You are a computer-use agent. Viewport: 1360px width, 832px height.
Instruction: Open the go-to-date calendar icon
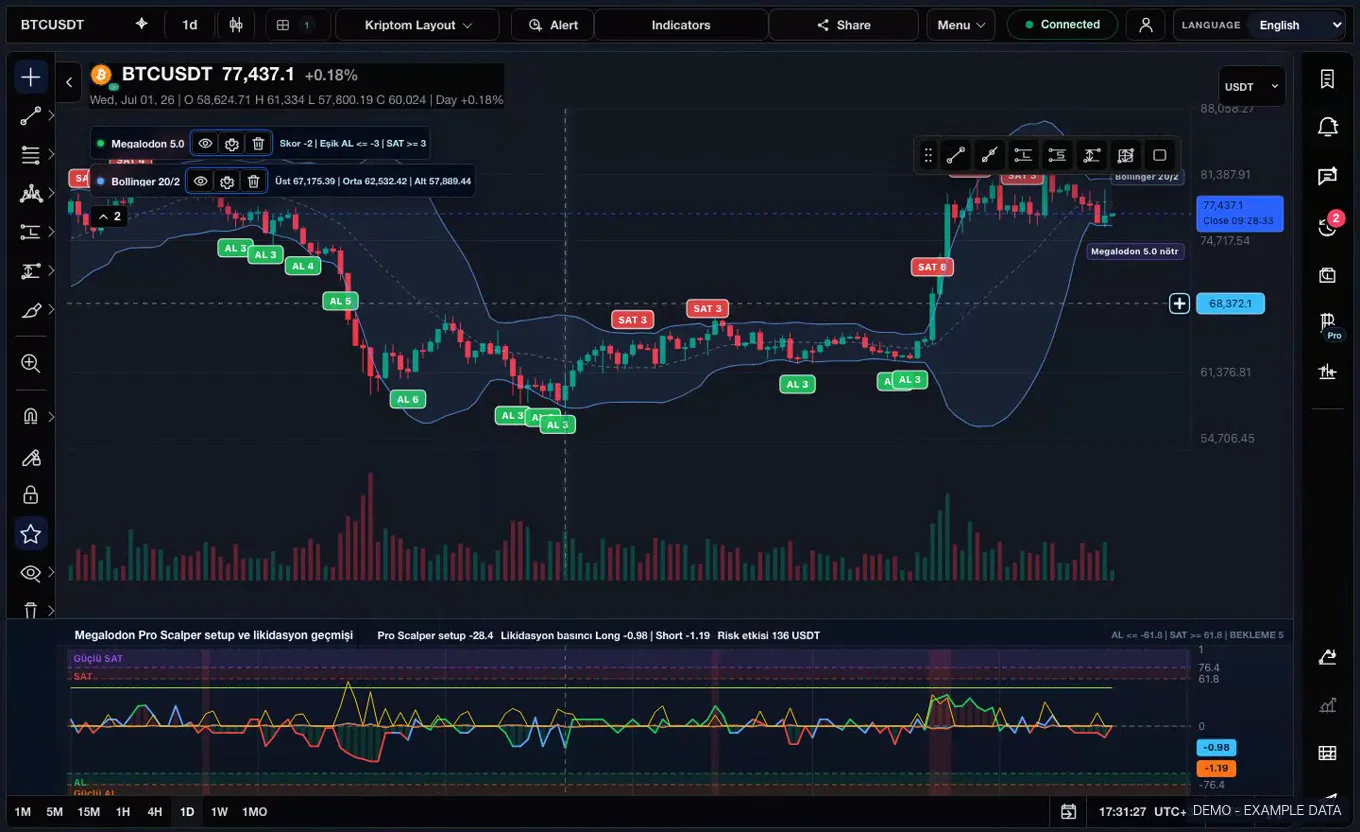coord(1069,812)
